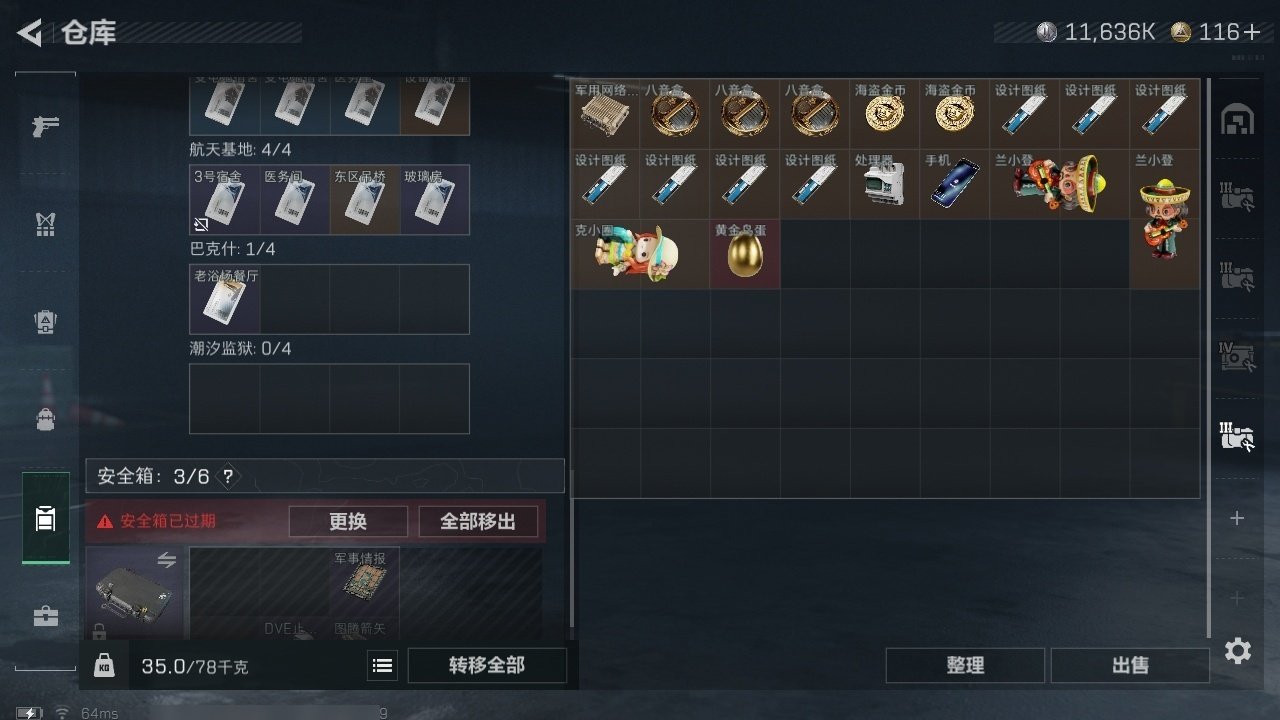Image resolution: width=1280 pixels, height=720 pixels.
Task: Toggle the safe box swap arrows icon
Action: pyautogui.click(x=166, y=560)
